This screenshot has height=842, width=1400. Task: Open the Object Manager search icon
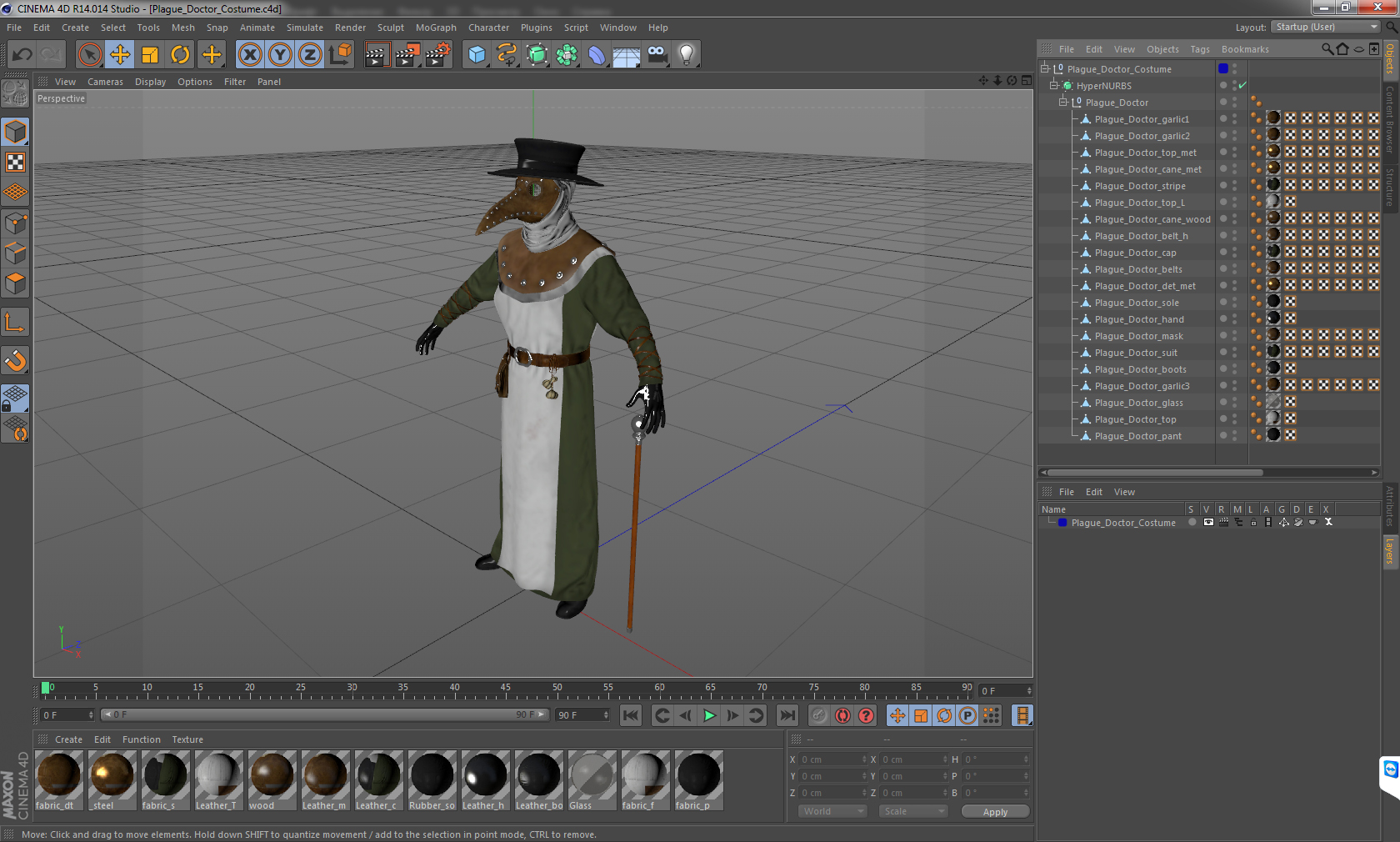tap(1327, 49)
